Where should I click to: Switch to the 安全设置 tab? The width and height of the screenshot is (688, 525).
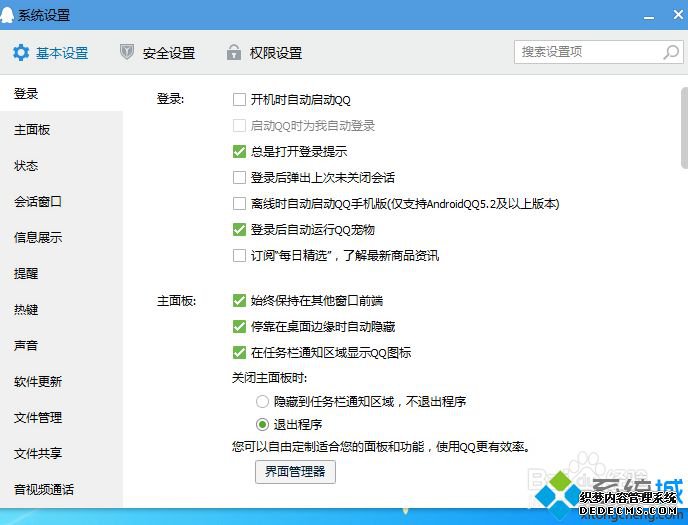158,53
